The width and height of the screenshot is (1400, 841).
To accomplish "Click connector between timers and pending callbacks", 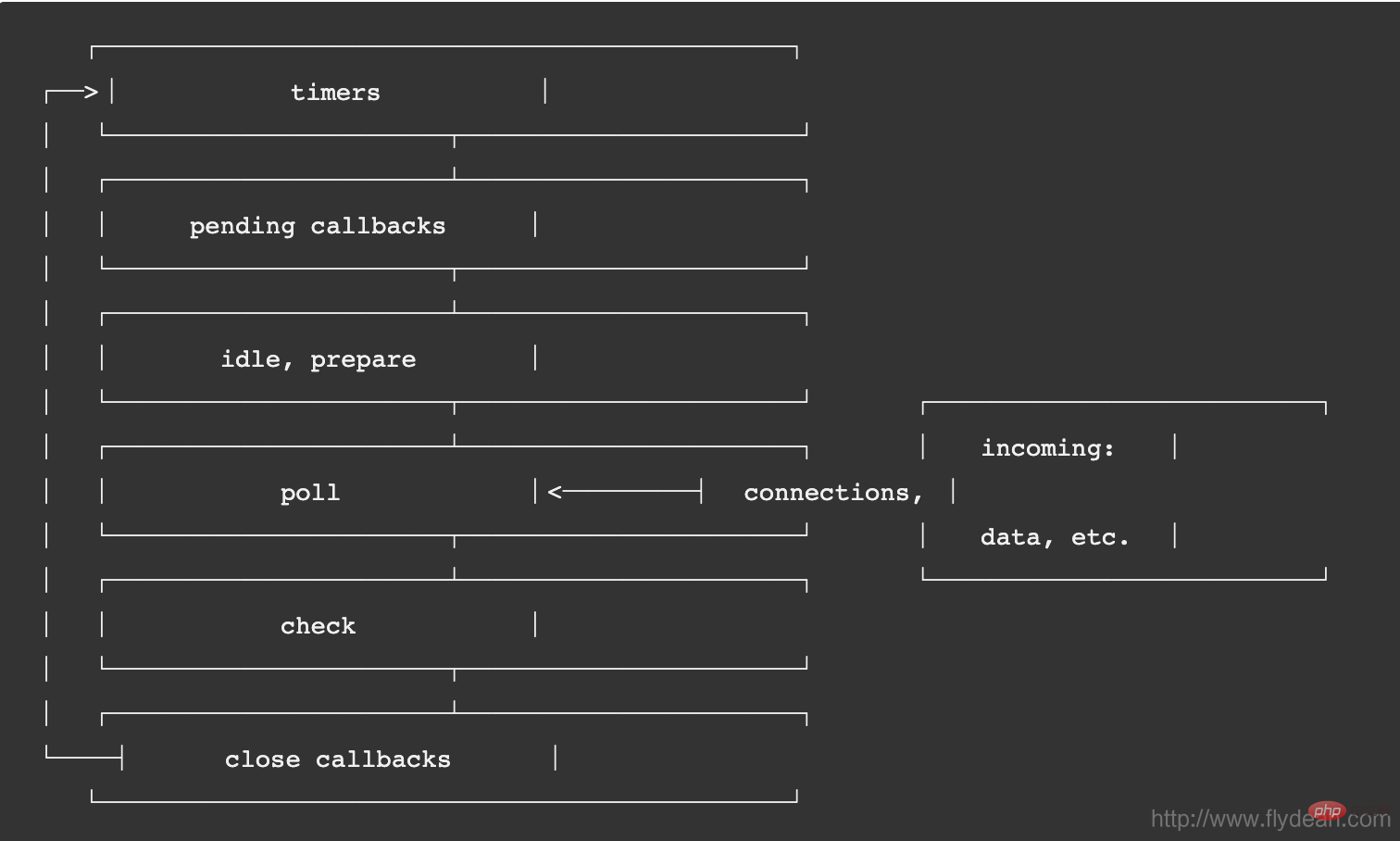I will click(x=454, y=157).
